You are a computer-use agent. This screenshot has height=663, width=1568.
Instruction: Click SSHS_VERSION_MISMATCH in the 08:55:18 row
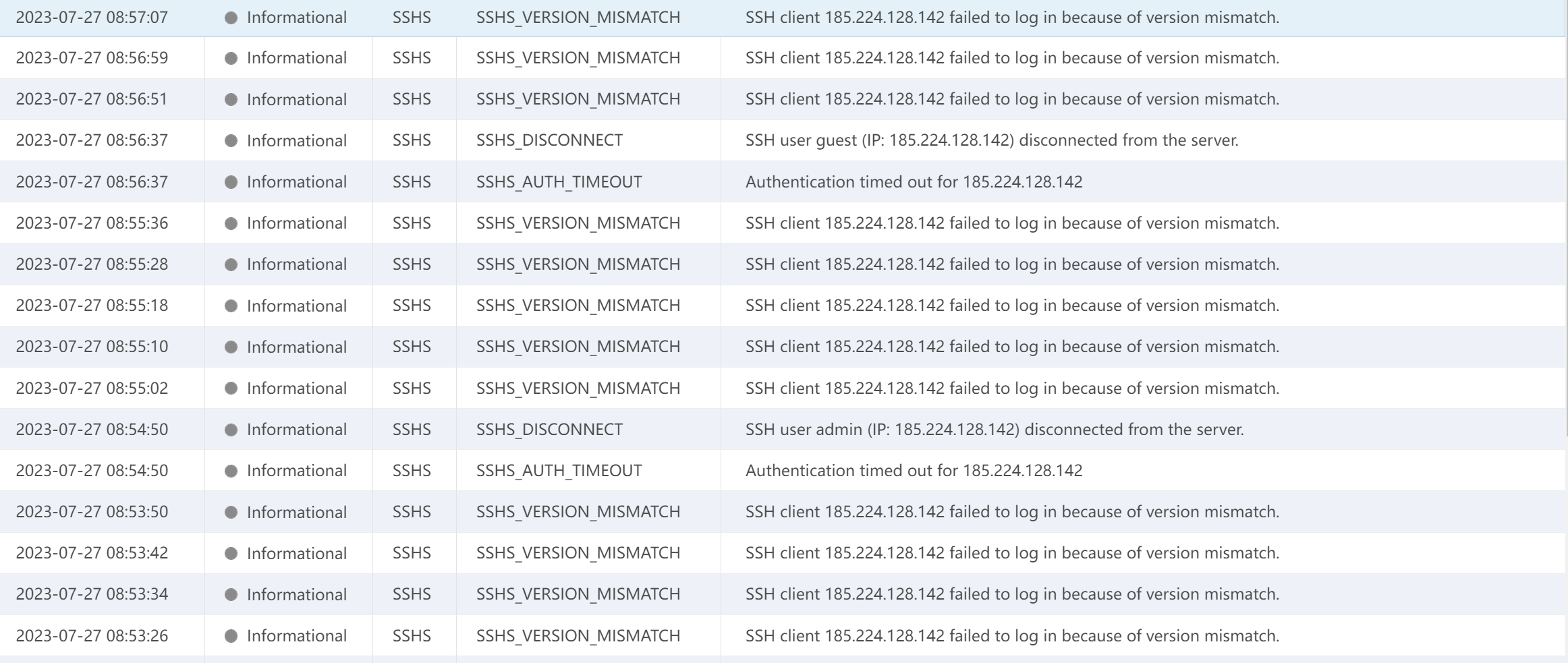point(578,306)
